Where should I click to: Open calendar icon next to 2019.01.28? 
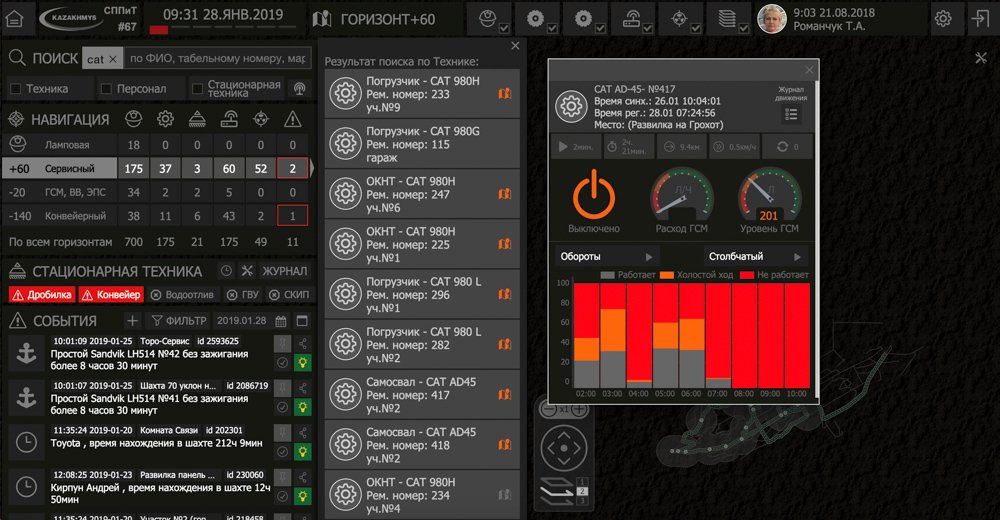point(281,320)
